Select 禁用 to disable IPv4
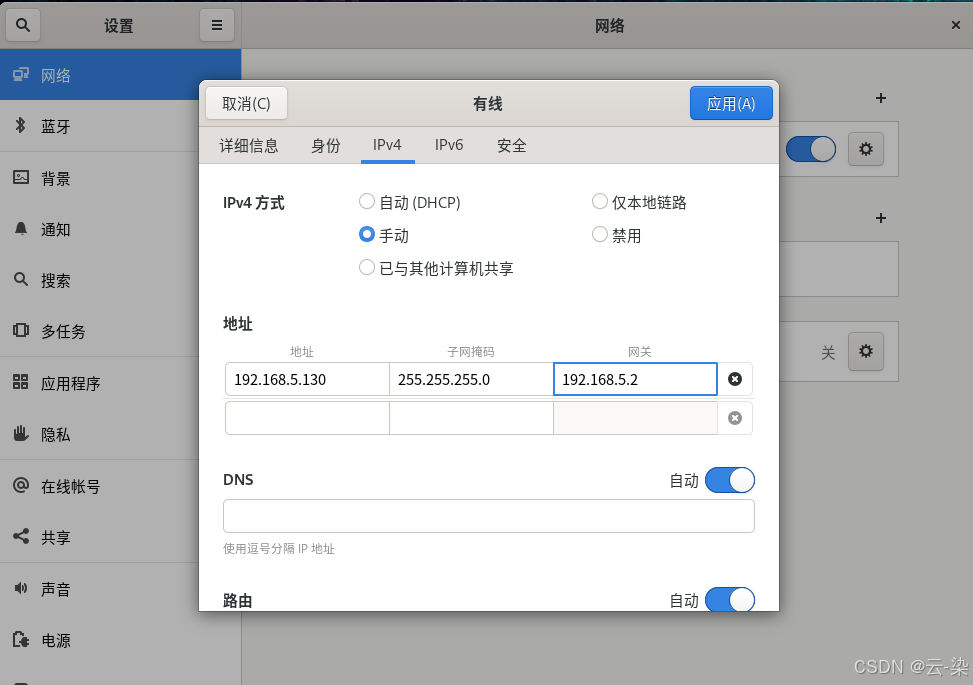Screen dimensions: 973x685 click(616, 235)
